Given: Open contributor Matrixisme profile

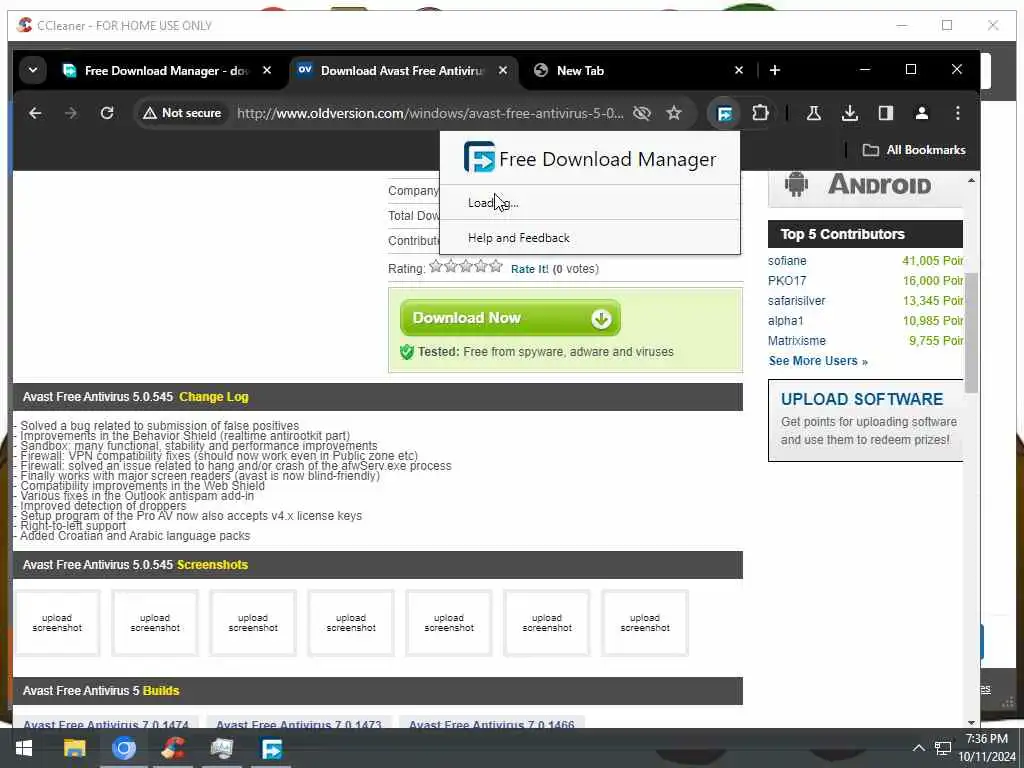Looking at the screenshot, I should (x=797, y=341).
